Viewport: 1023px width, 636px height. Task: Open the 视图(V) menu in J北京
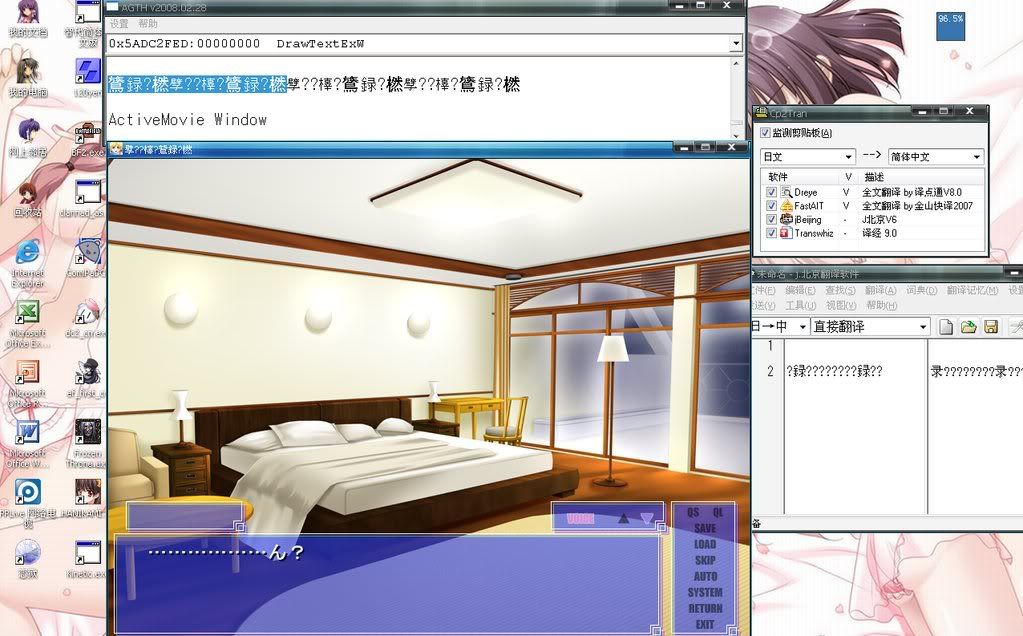click(841, 305)
